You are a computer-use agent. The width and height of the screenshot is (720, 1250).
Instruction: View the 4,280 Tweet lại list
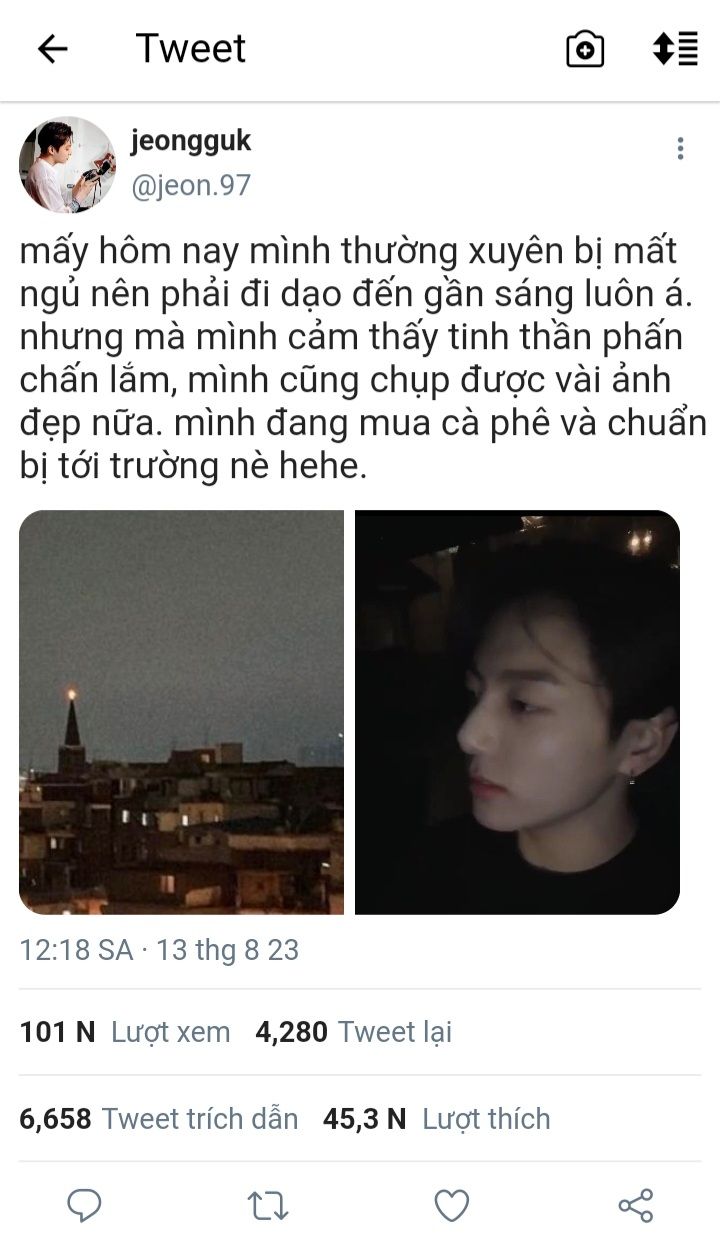pyautogui.click(x=354, y=1032)
